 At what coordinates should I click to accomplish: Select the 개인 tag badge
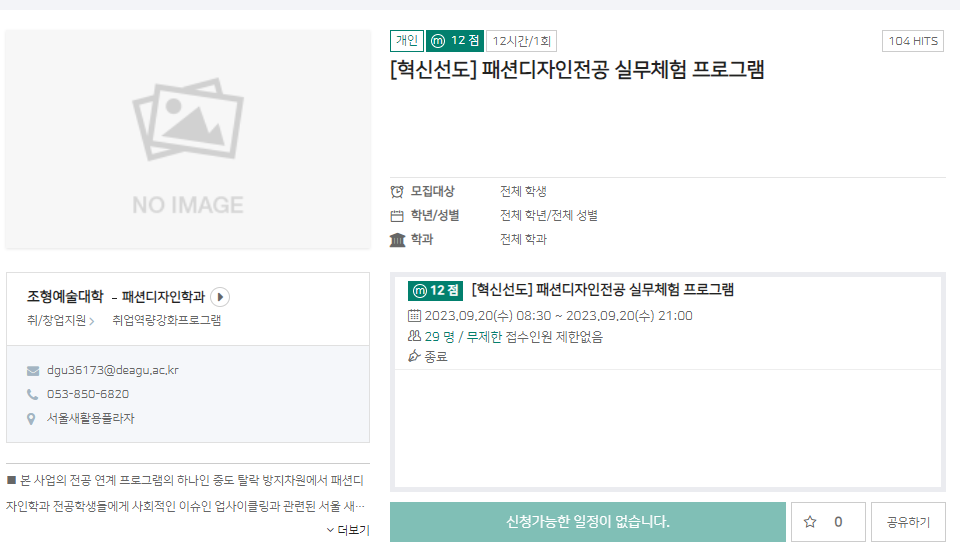point(406,41)
